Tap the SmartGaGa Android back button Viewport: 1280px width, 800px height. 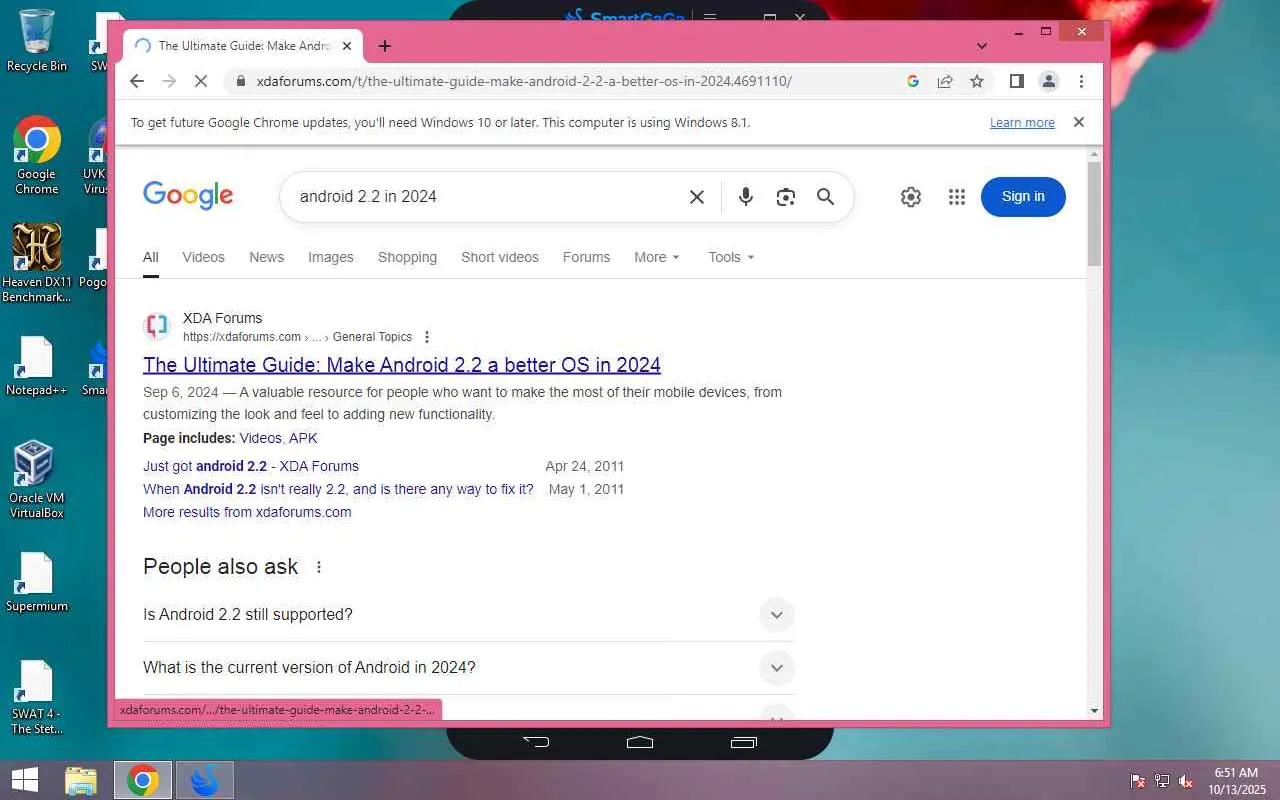[537, 742]
